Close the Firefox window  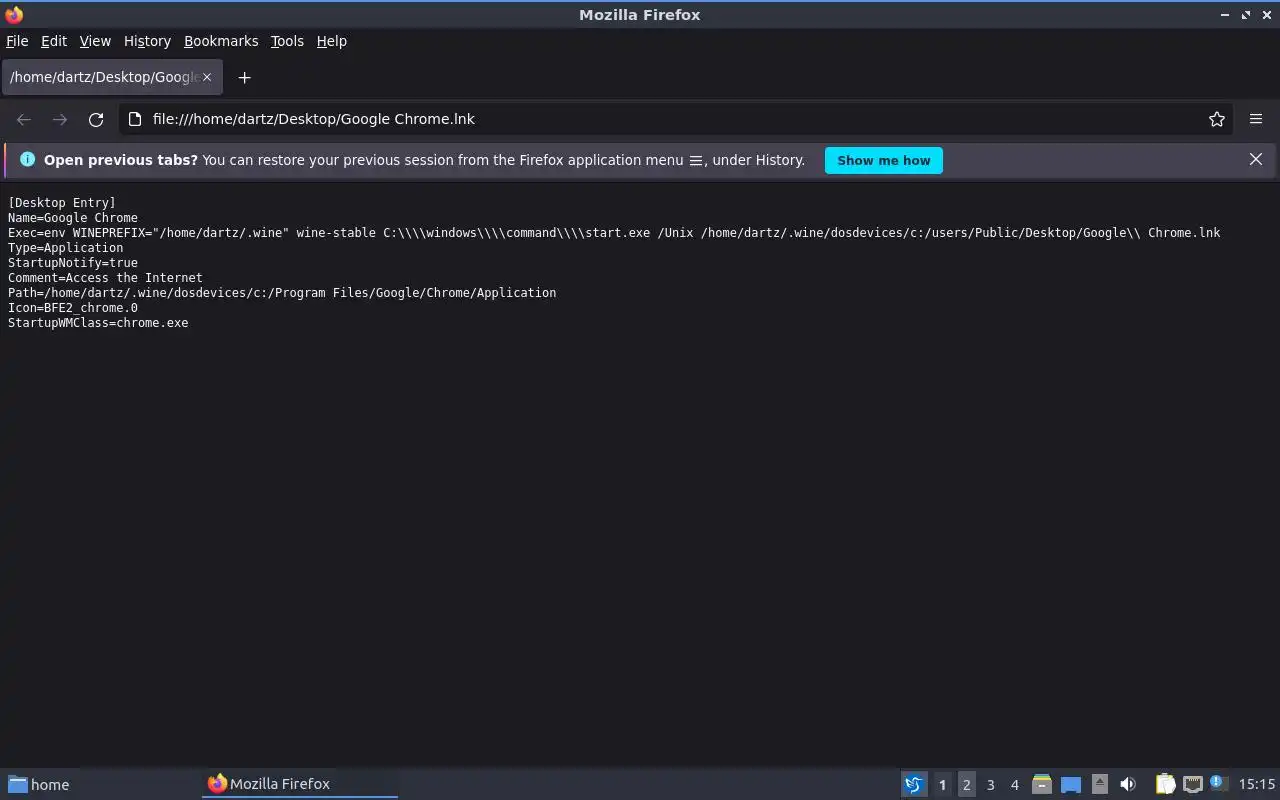[x=1267, y=15]
